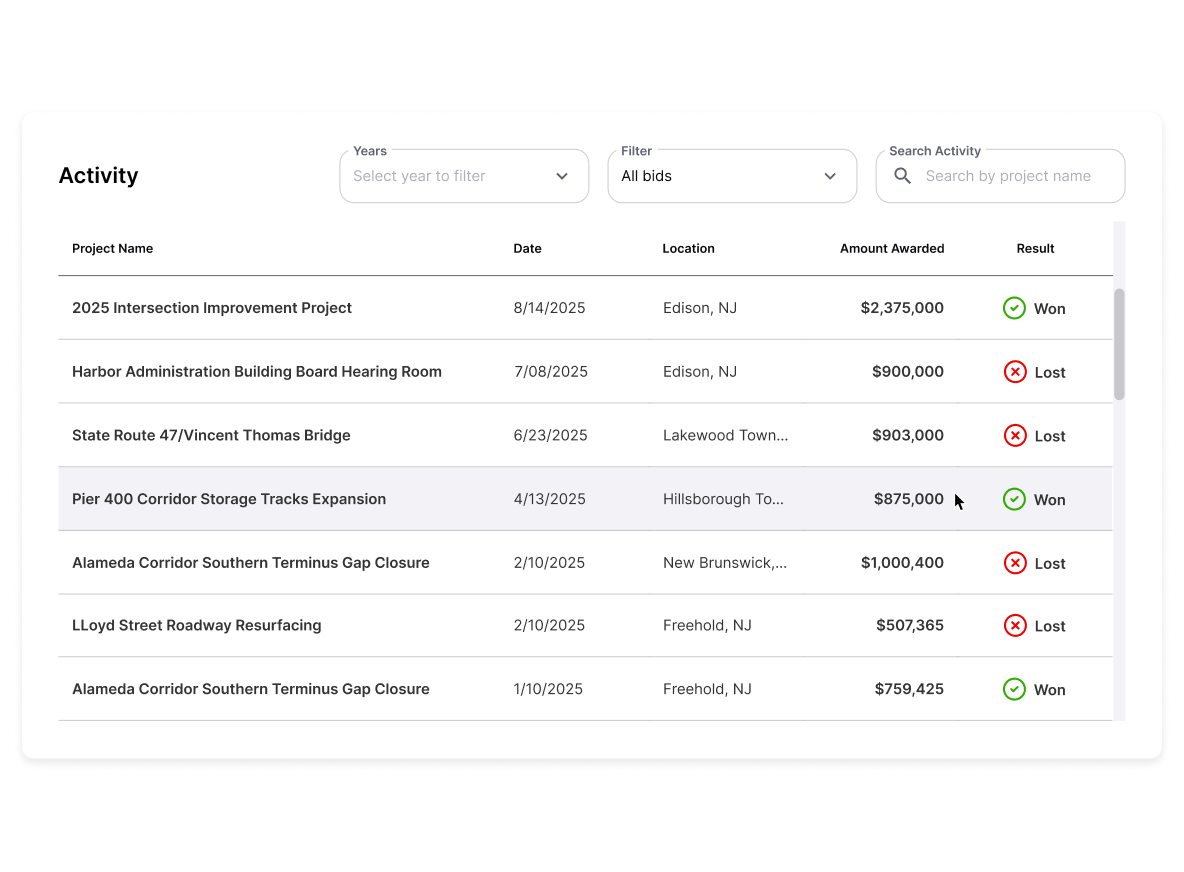
Task: Click the Date column header
Action: tap(527, 248)
